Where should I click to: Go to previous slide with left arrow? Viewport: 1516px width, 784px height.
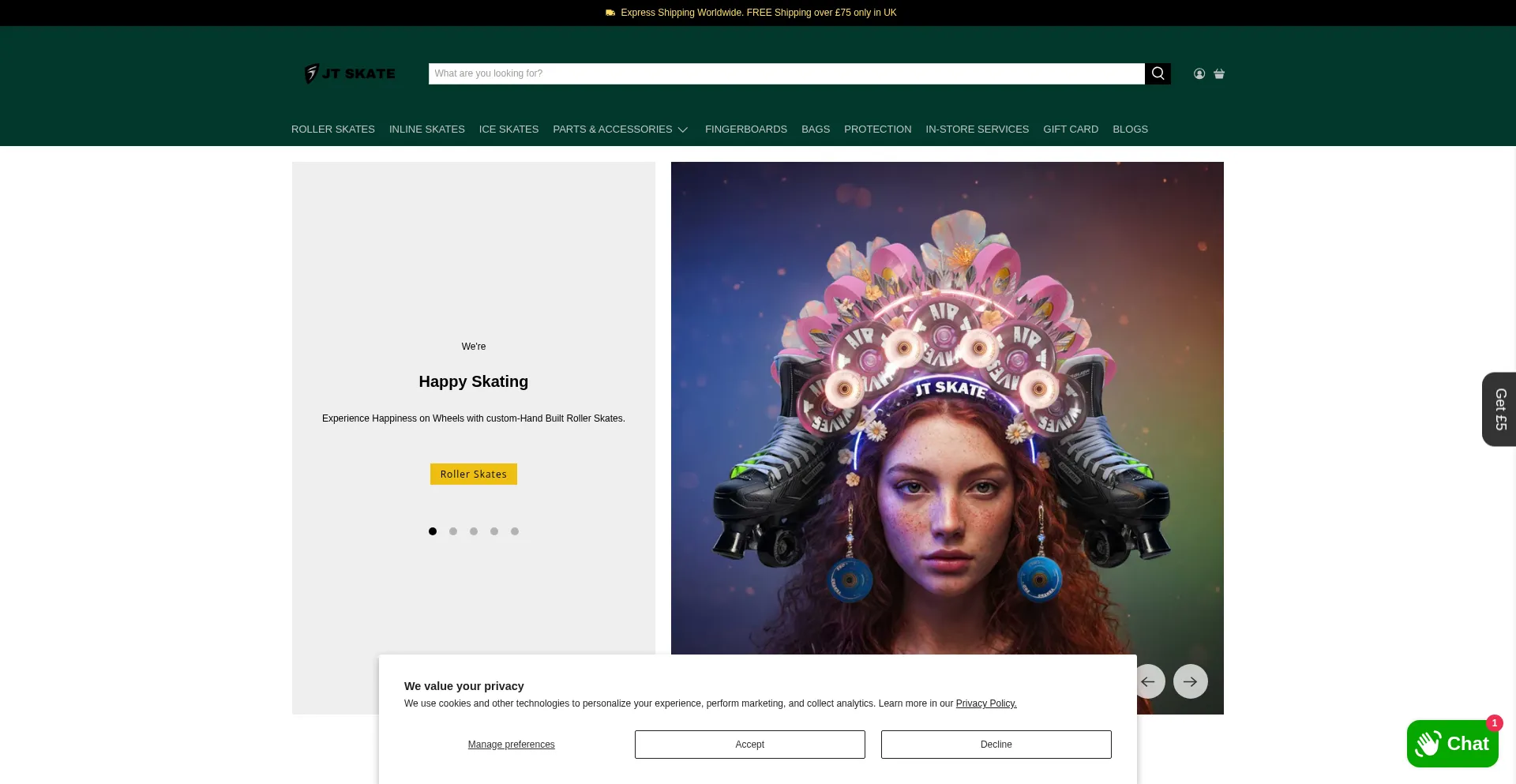pyautogui.click(x=1150, y=681)
